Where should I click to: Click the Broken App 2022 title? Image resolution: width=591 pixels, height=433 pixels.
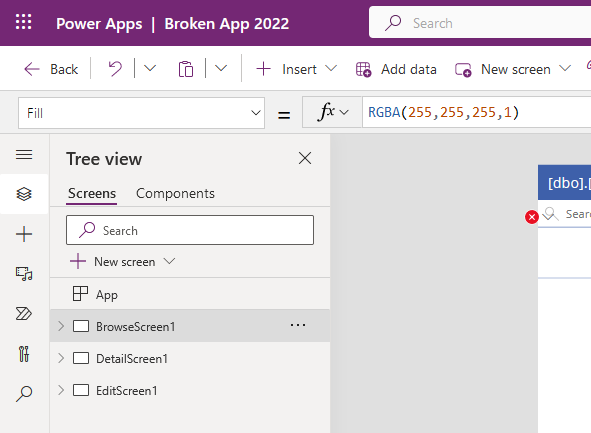[227, 24]
